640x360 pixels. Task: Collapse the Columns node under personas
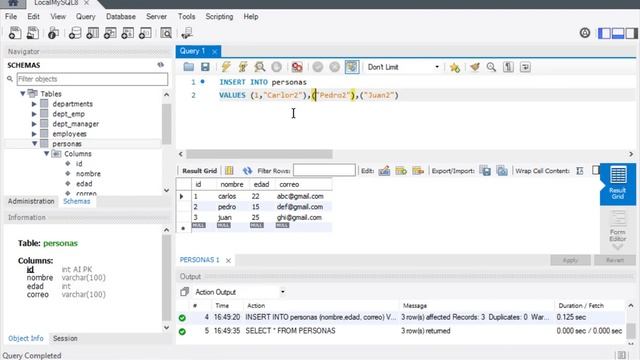[47, 154]
